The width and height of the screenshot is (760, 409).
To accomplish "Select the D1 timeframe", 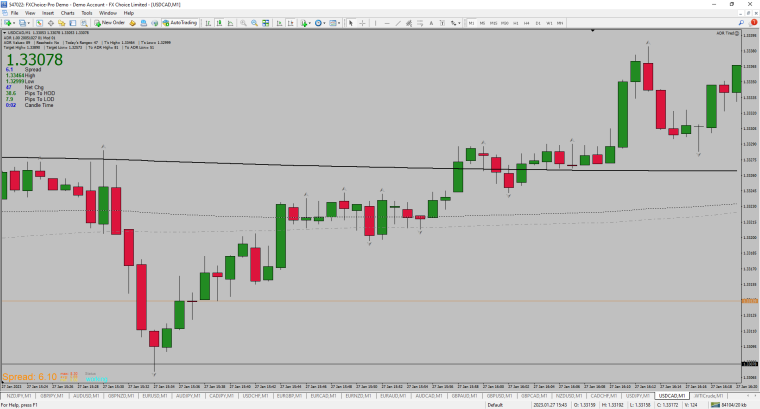I will click(x=538, y=23).
